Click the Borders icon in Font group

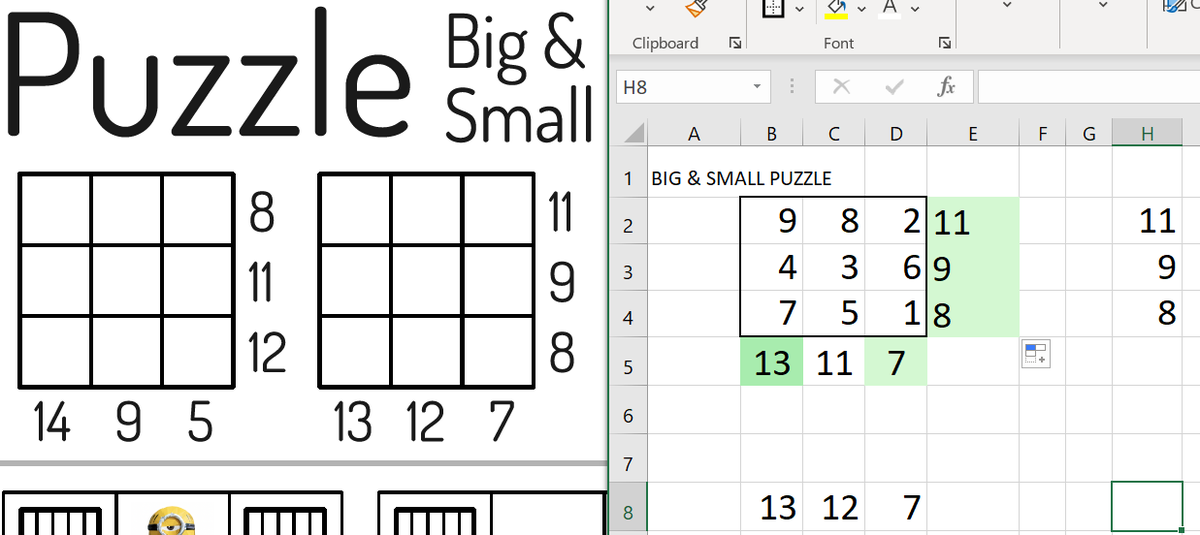pos(772,8)
